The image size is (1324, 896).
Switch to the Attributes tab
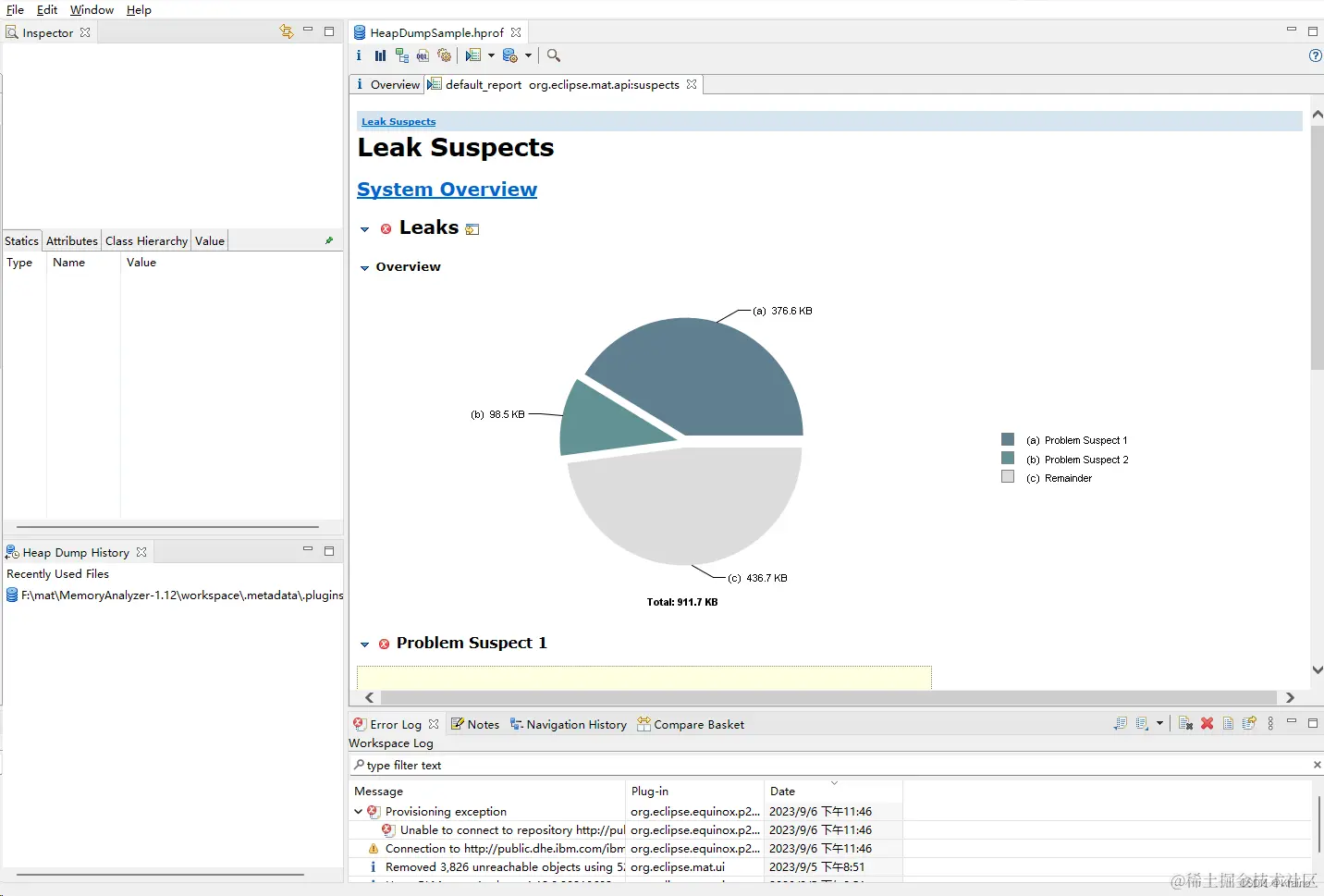(x=71, y=240)
